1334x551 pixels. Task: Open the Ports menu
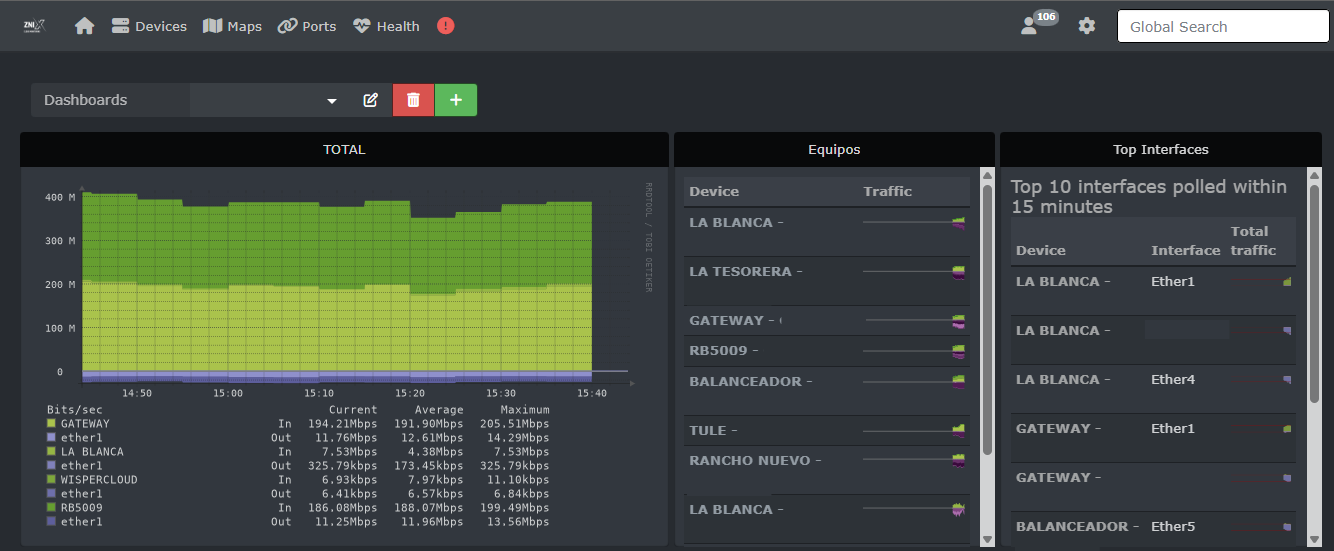coord(307,26)
